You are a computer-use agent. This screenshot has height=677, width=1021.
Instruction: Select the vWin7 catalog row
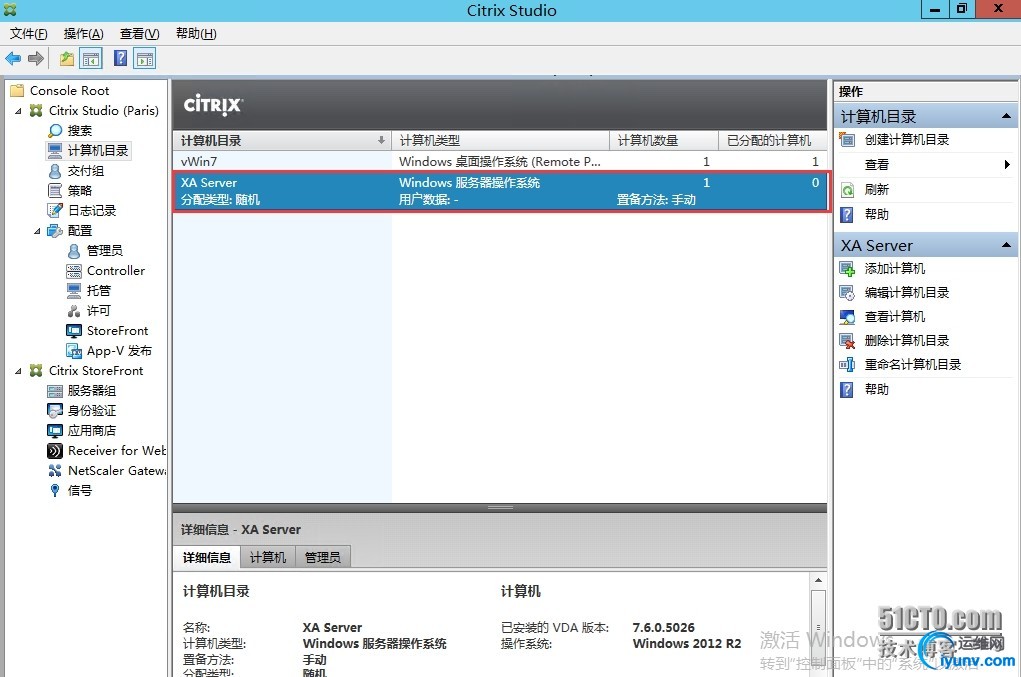(500, 161)
